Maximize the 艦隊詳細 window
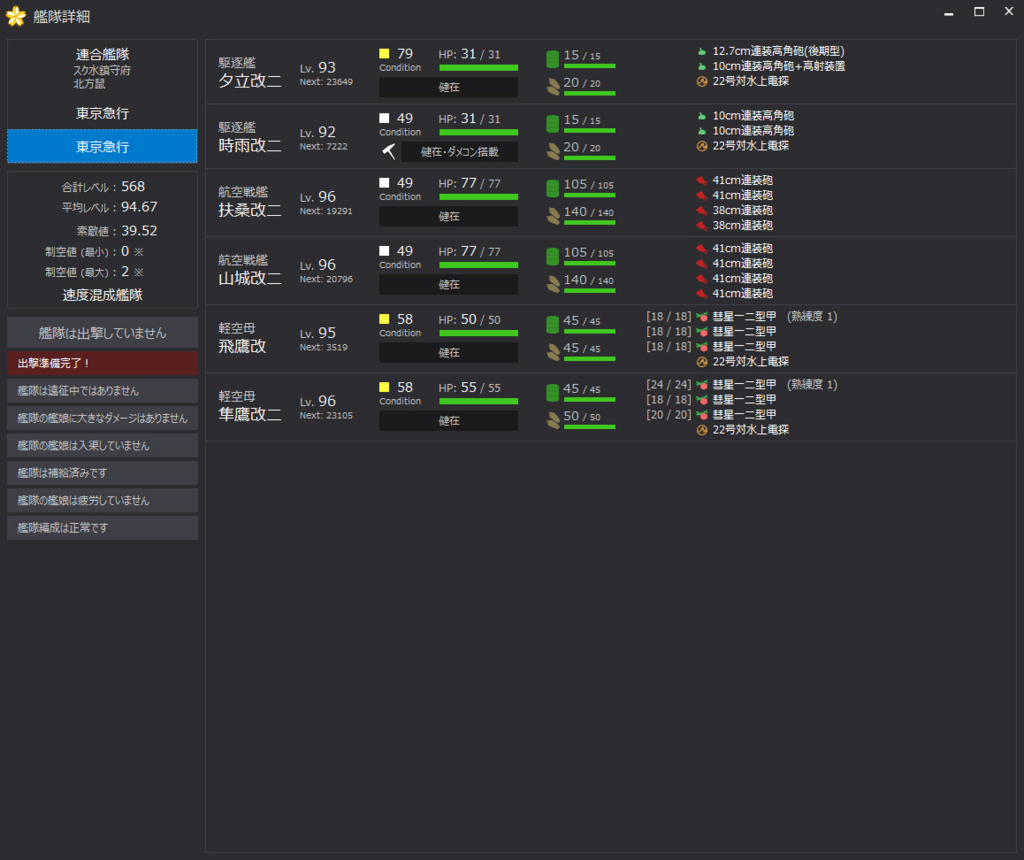The width and height of the screenshot is (1024, 860). [x=979, y=12]
